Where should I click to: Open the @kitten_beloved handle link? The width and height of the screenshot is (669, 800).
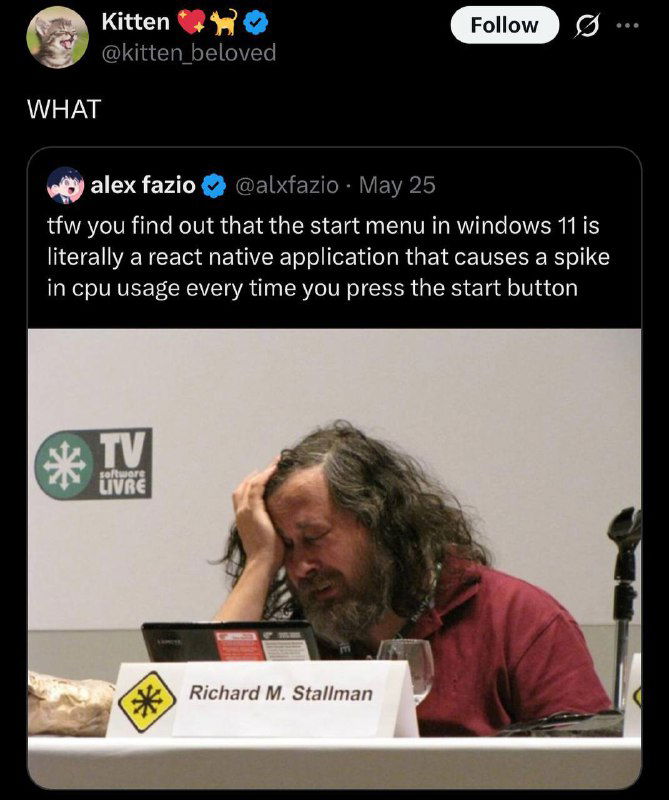point(189,52)
